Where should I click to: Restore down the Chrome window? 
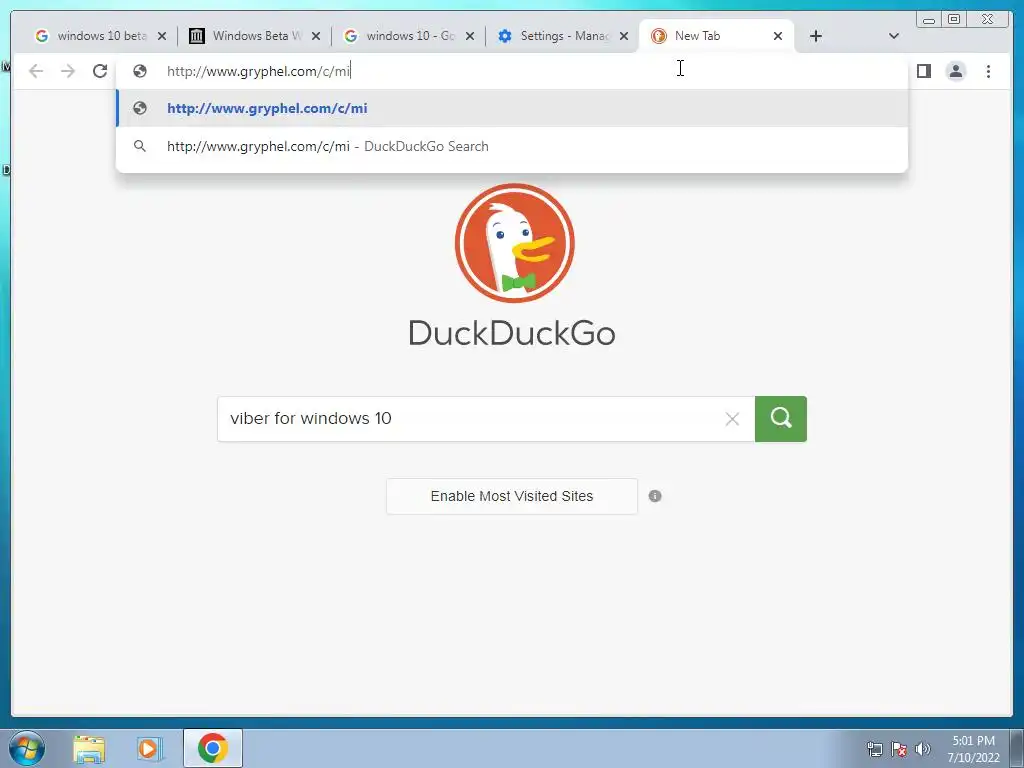click(954, 20)
